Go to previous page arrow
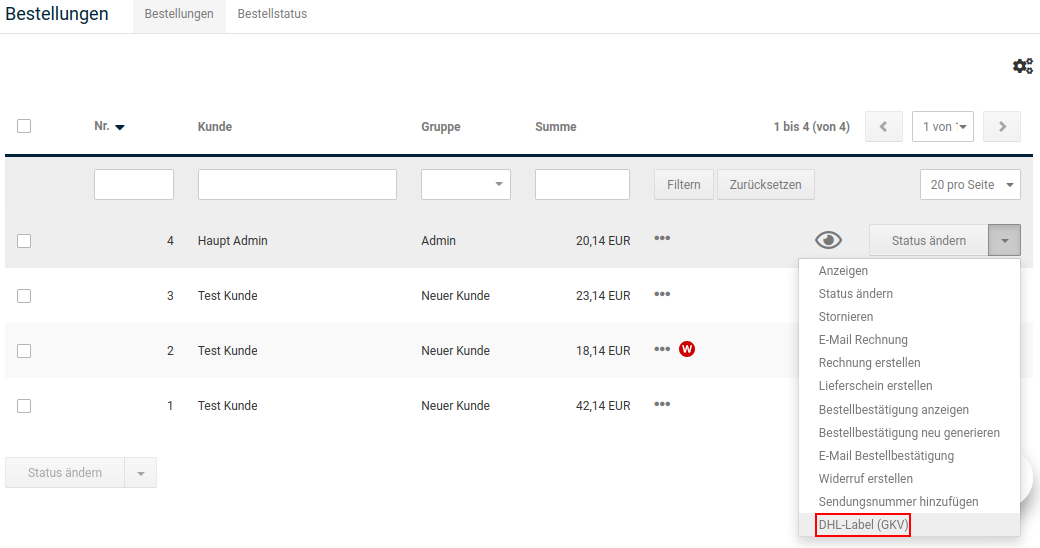Viewport: 1040px width, 548px height. (x=883, y=127)
